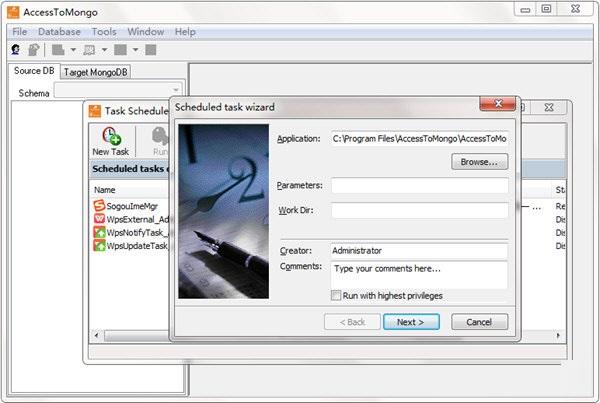
Task: Expand the first toolbar dropdown arrow
Action: (x=73, y=50)
